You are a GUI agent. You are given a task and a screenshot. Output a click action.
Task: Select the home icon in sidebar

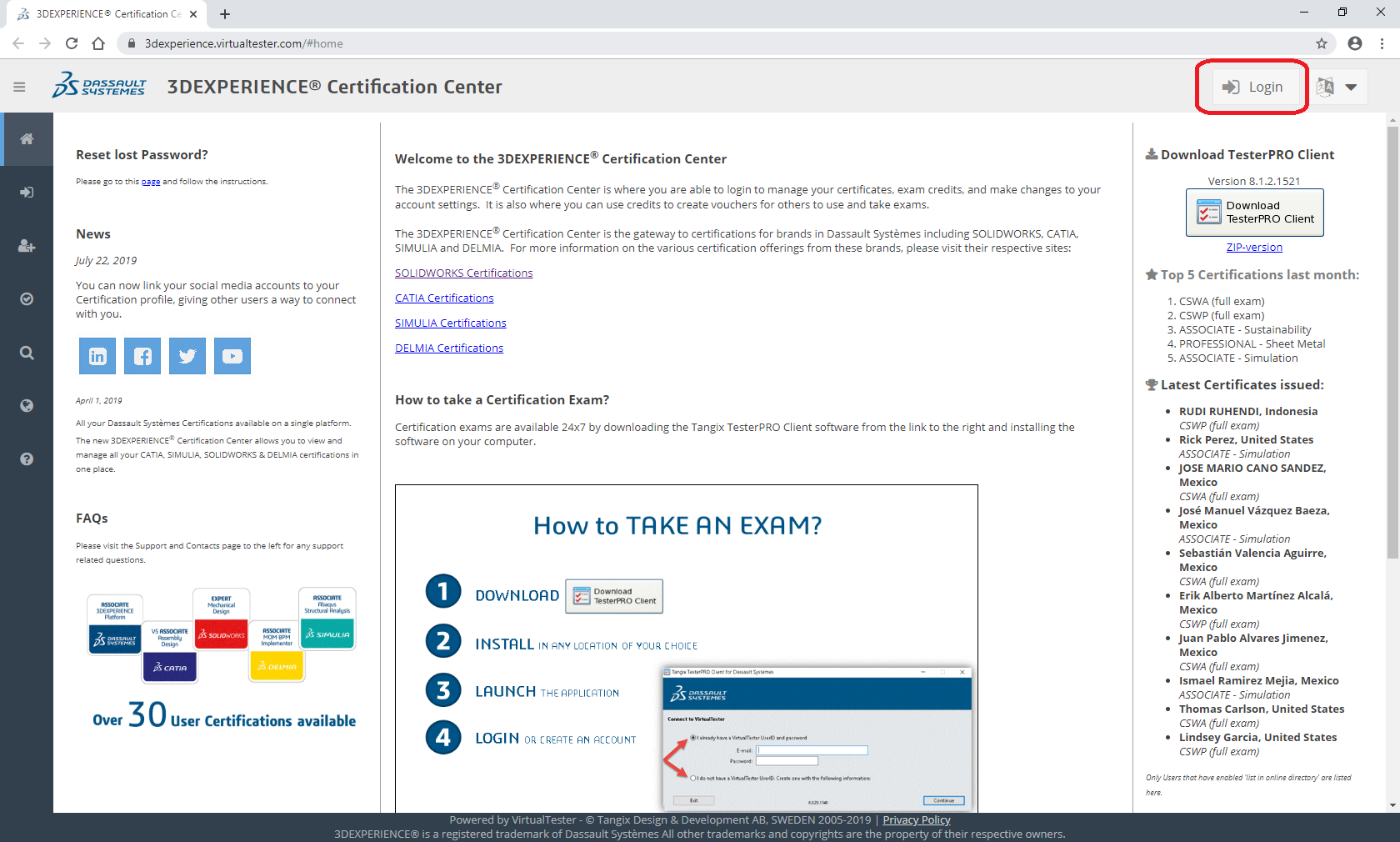pos(27,139)
